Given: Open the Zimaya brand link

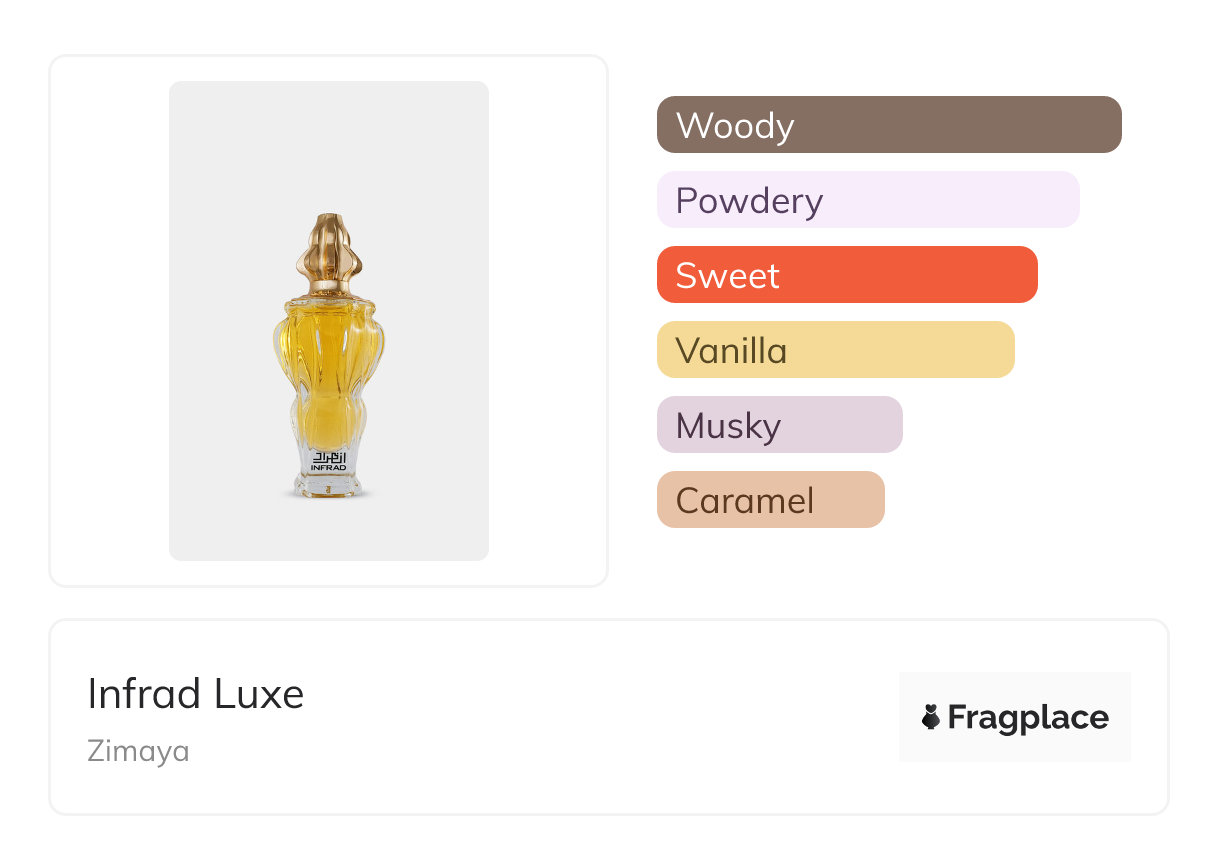Looking at the screenshot, I should click(138, 750).
